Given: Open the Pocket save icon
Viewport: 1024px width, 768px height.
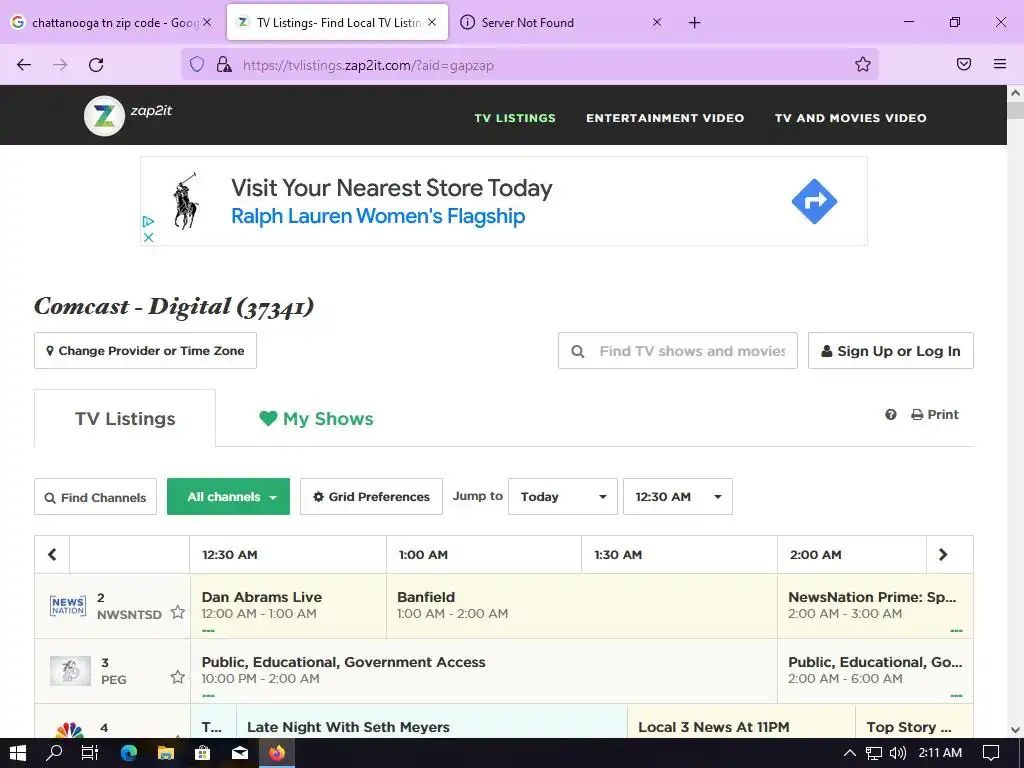Looking at the screenshot, I should [964, 64].
